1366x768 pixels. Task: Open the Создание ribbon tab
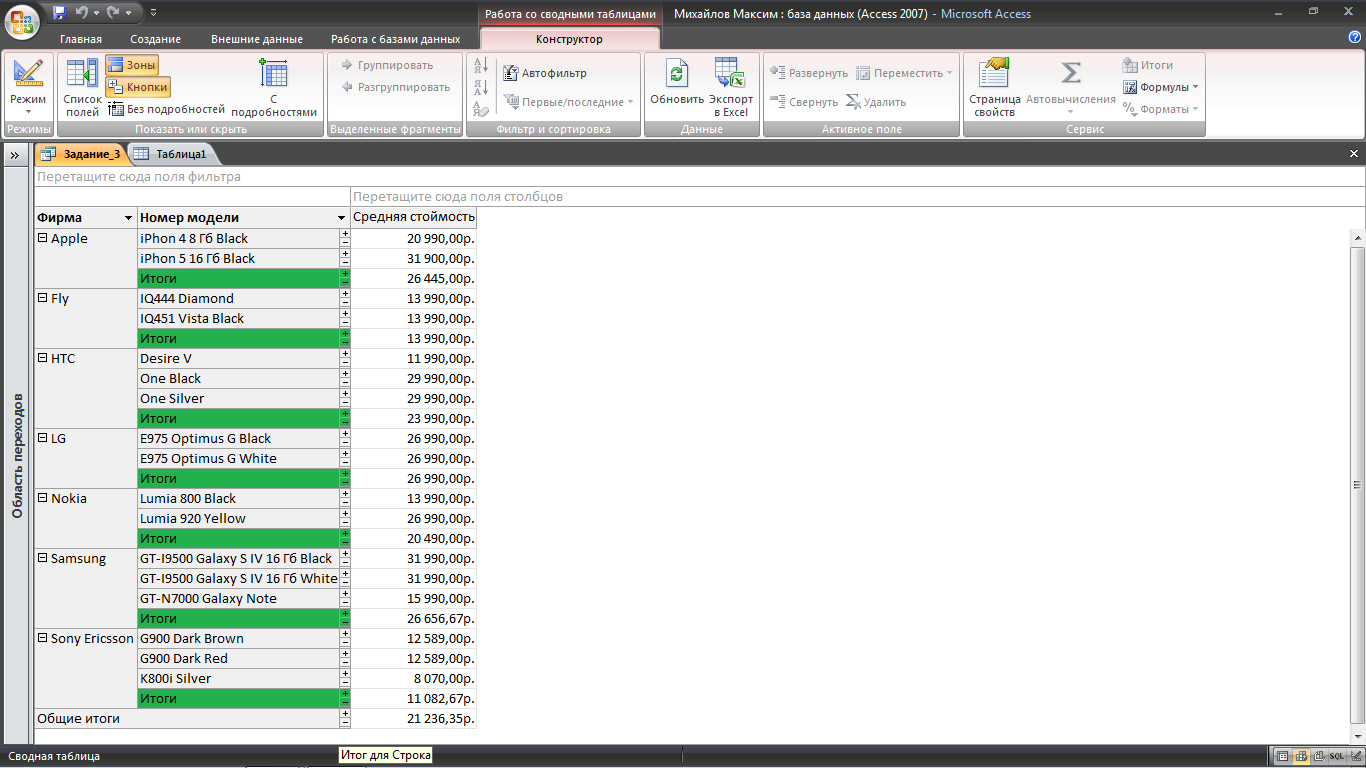click(x=155, y=39)
